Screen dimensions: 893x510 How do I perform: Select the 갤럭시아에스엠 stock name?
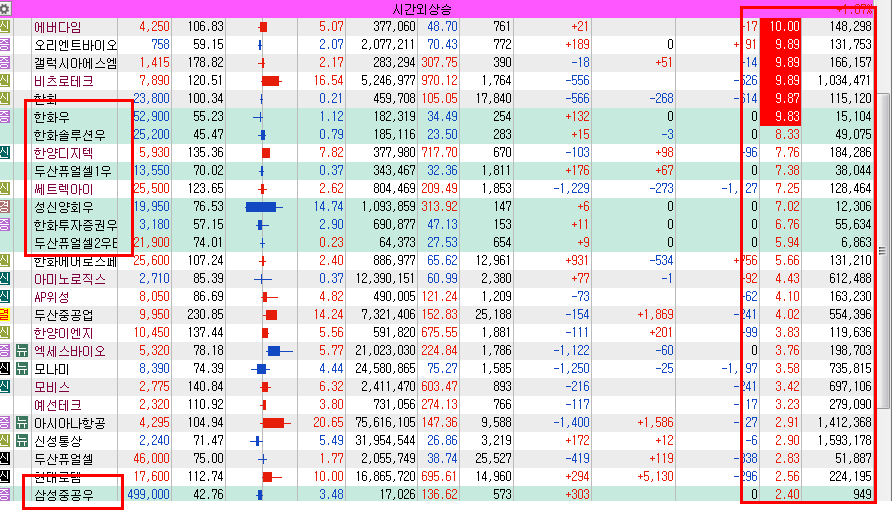click(x=75, y=63)
